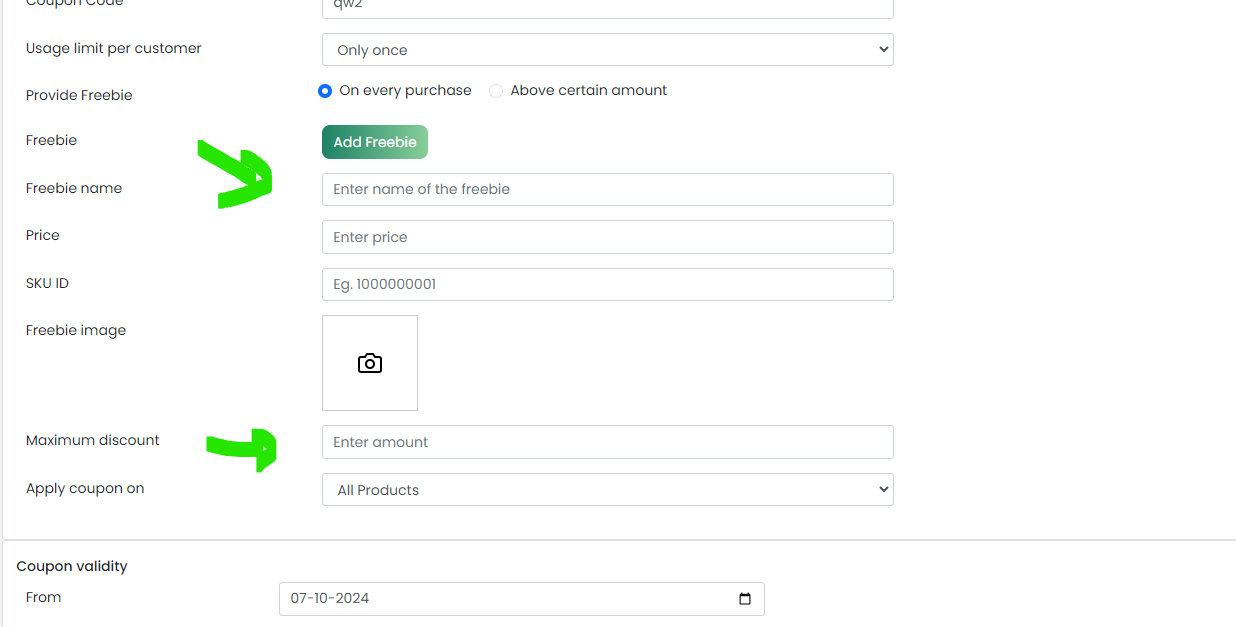Select the On every purchase radio option
This screenshot has height=627, width=1236.
325,91
